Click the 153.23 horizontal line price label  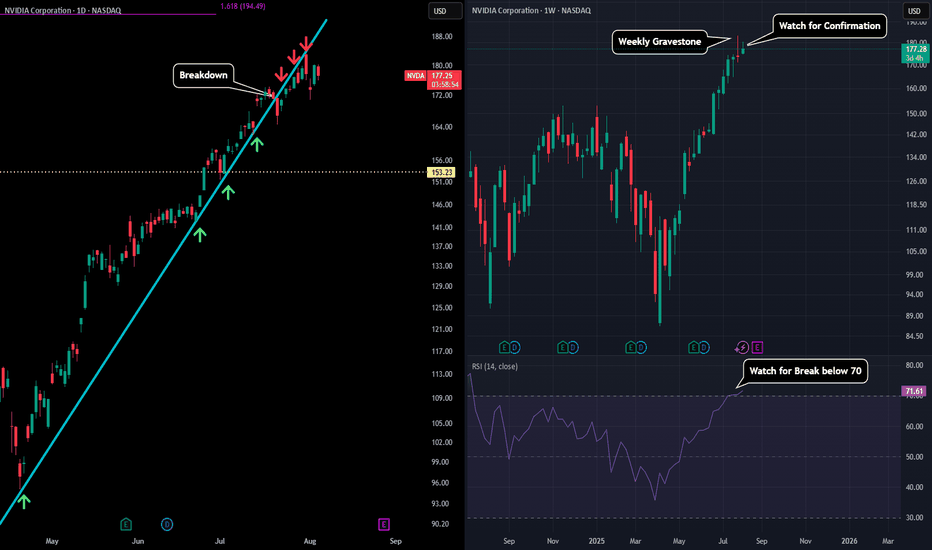point(442,172)
